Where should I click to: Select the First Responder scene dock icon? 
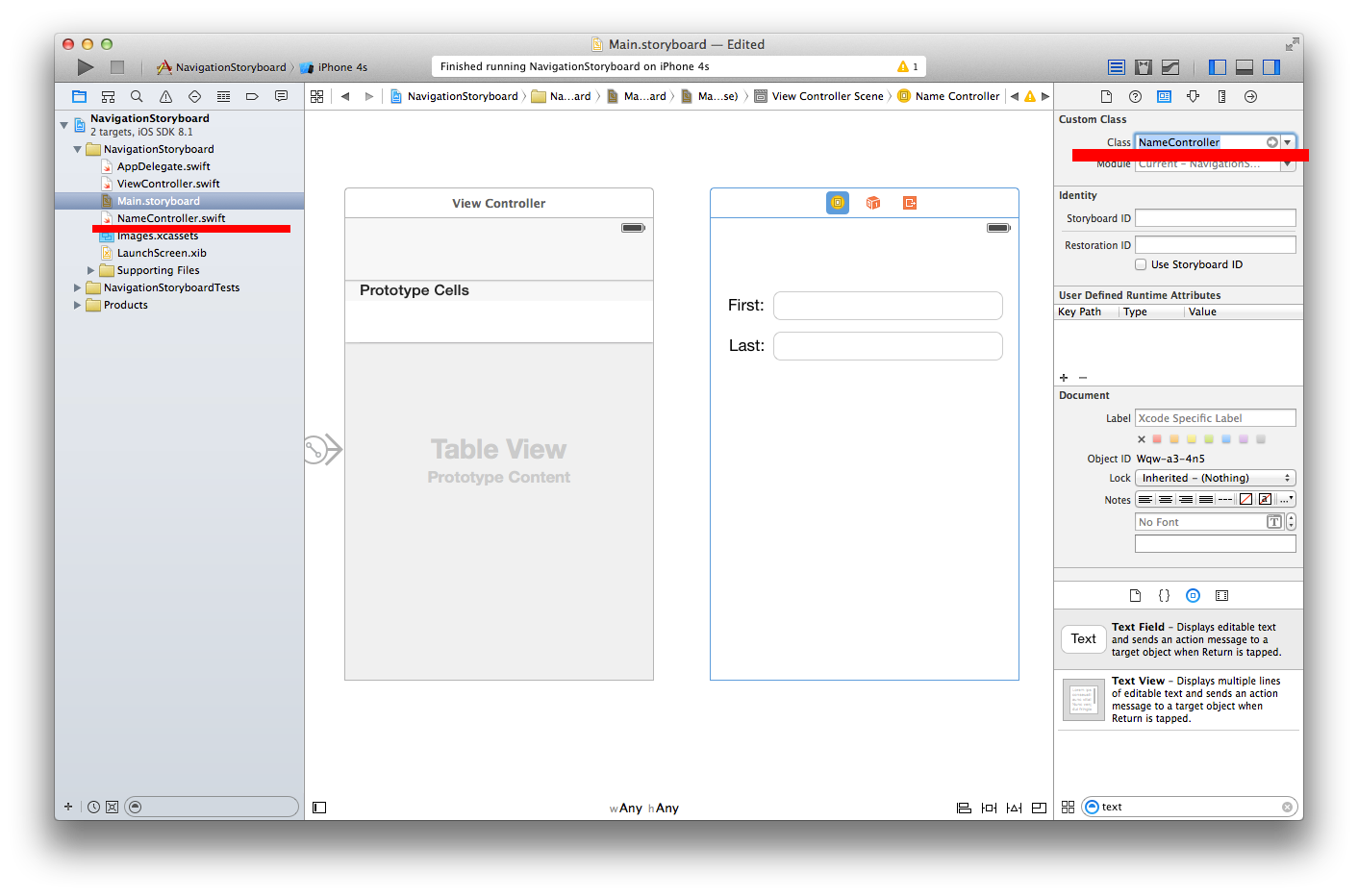[873, 203]
